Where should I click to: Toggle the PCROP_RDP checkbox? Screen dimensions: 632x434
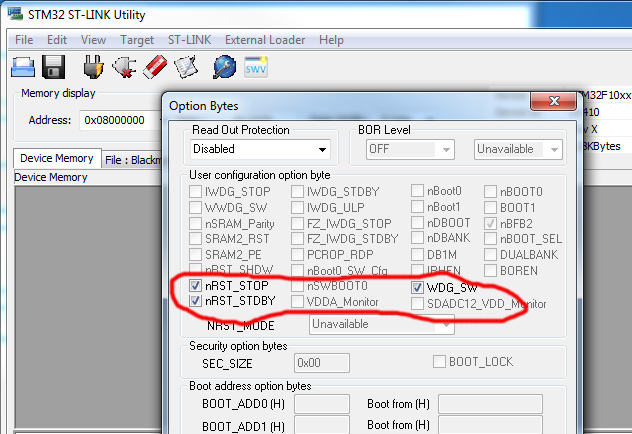click(x=297, y=255)
